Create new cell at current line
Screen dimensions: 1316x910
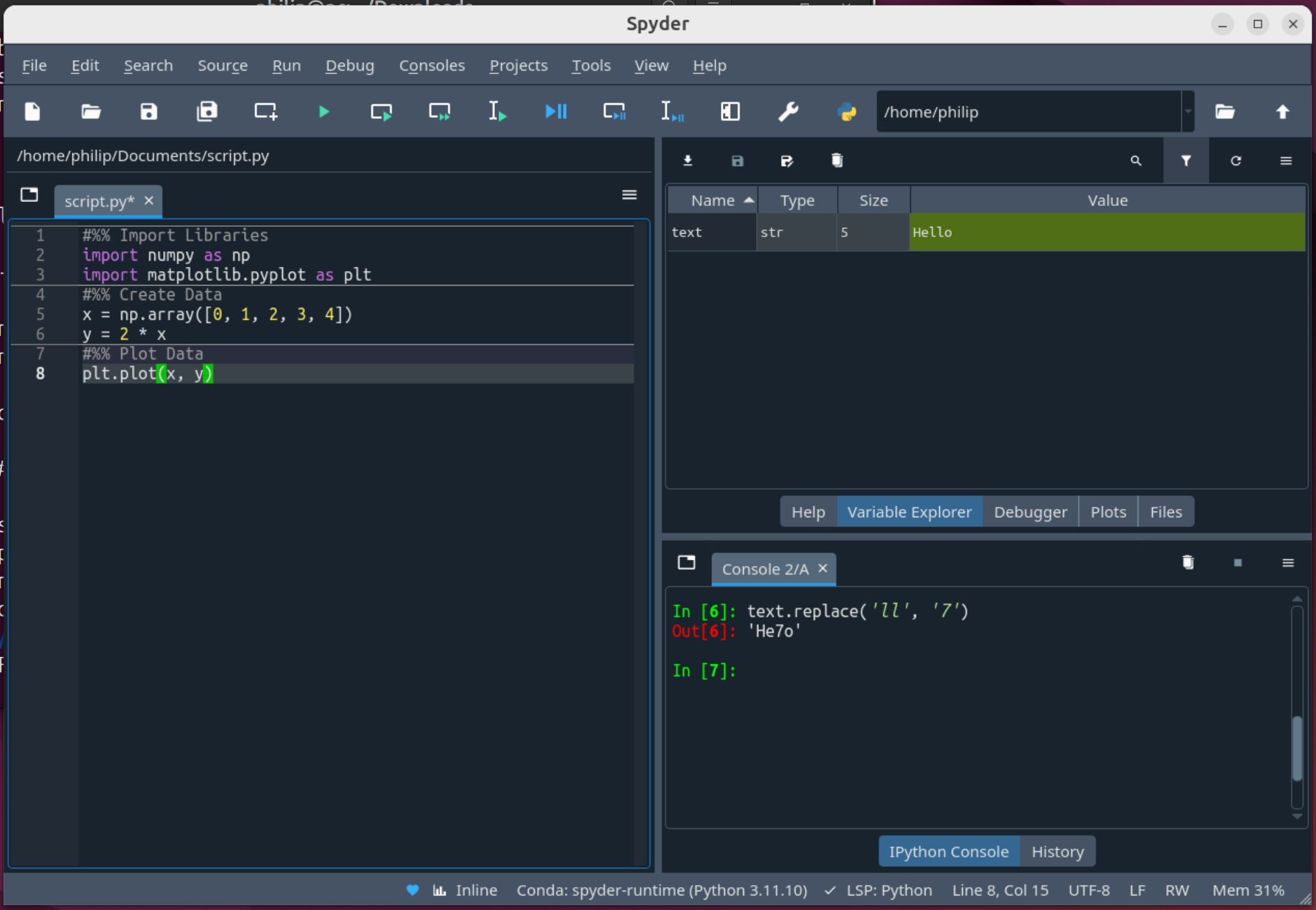pos(265,111)
